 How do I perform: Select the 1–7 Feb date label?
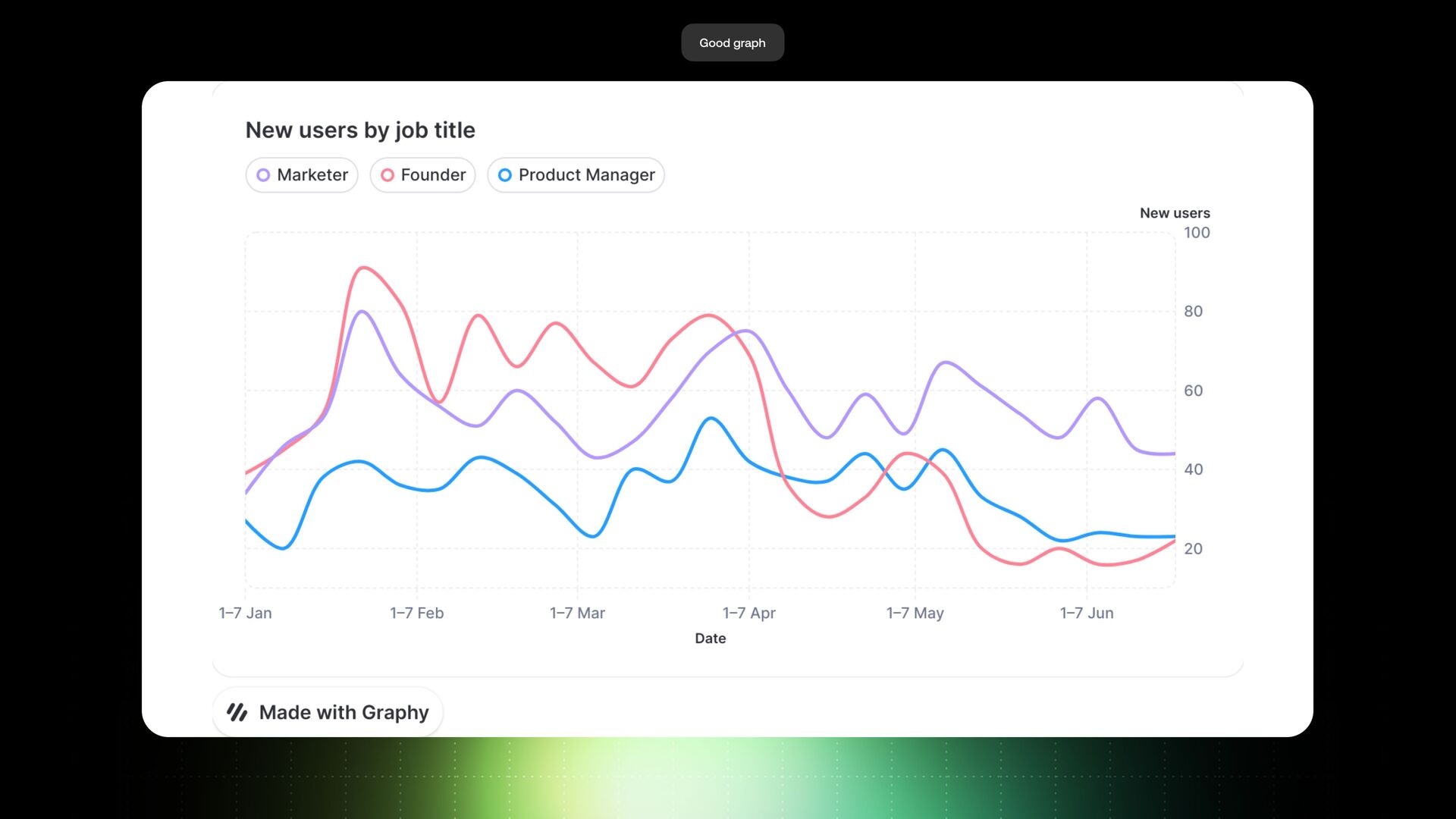tap(416, 613)
